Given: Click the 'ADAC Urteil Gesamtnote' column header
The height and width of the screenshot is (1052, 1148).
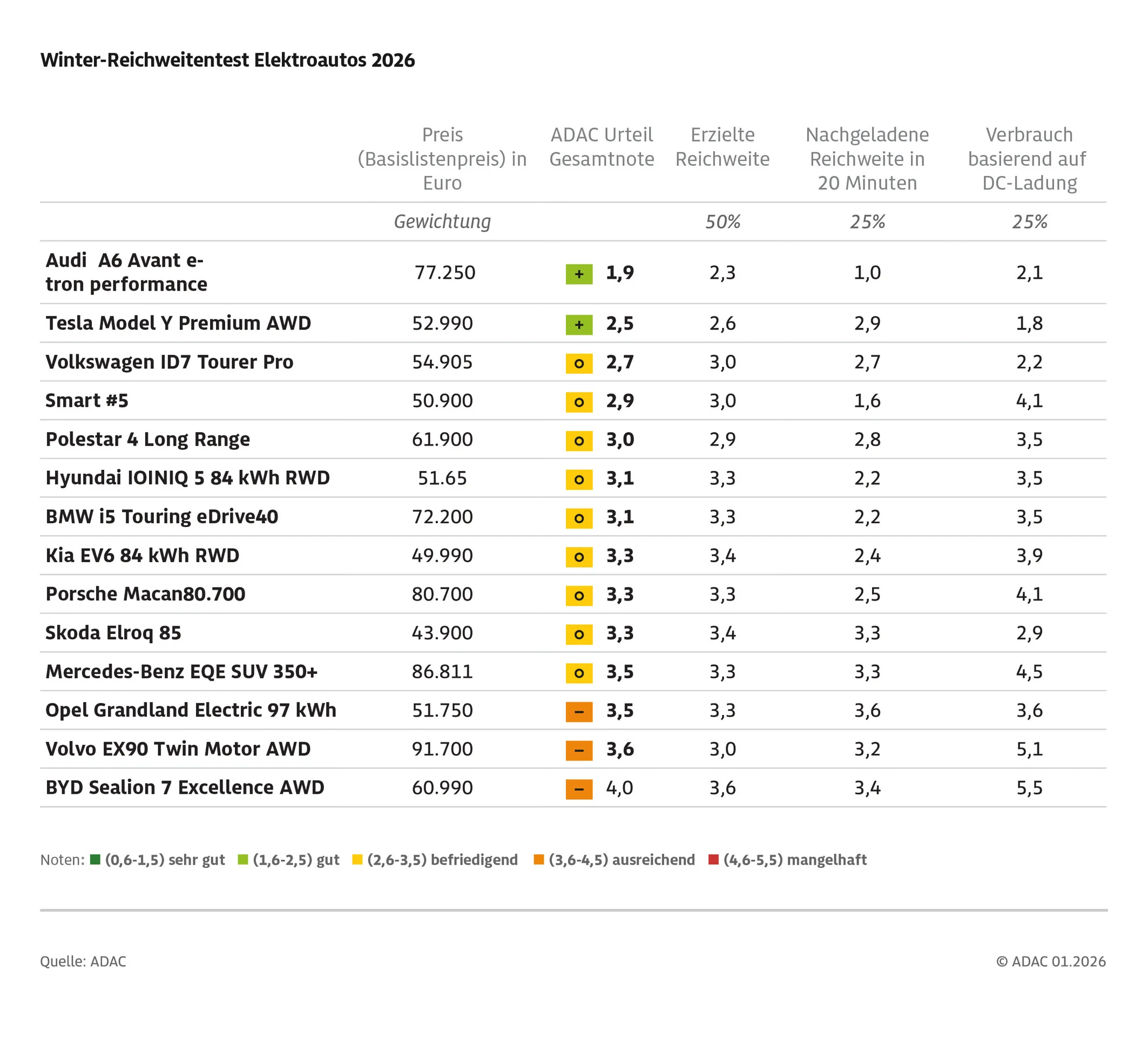Looking at the screenshot, I should [602, 147].
